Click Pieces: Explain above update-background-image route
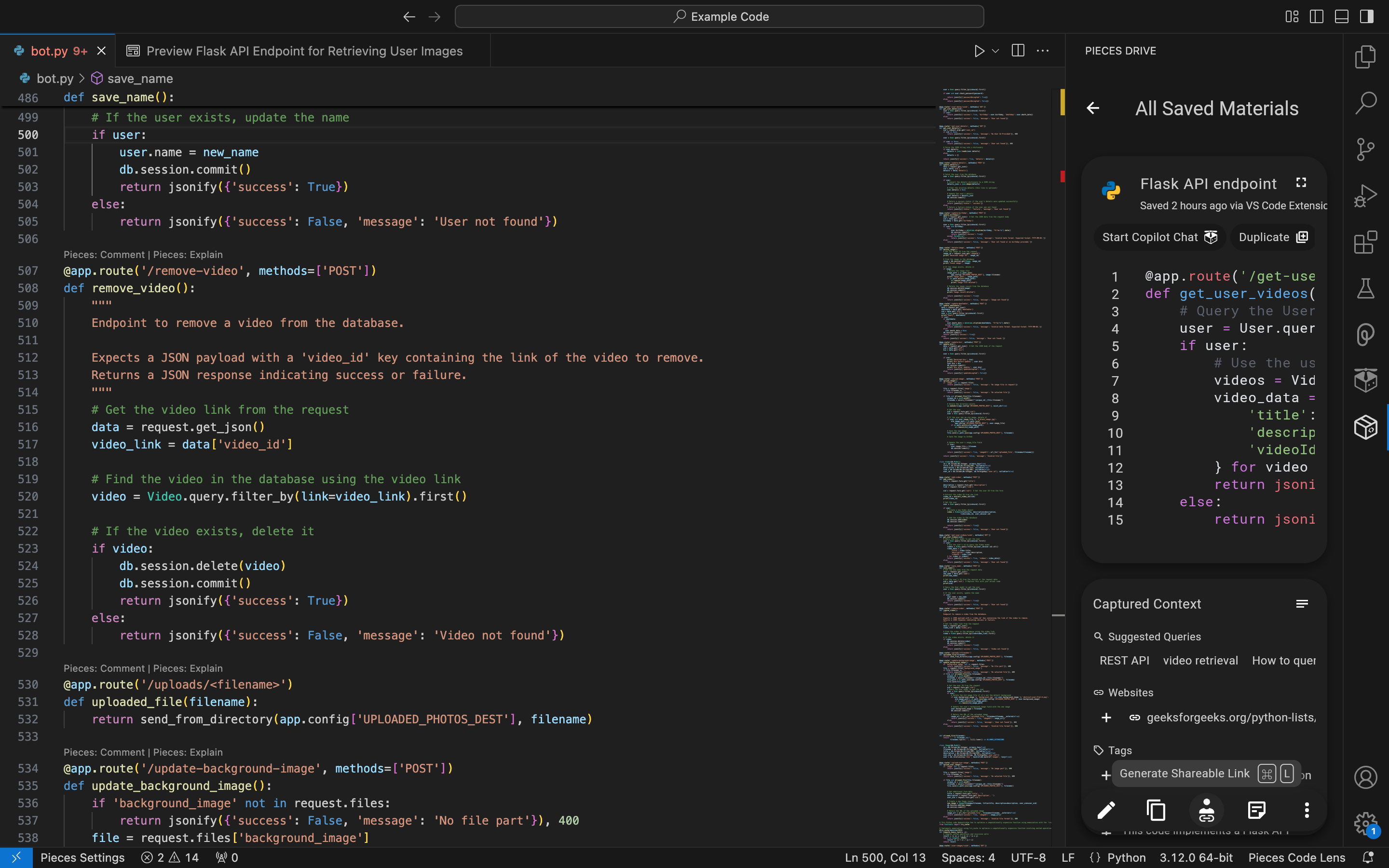This screenshot has height=868, width=1389. pyautogui.click(x=188, y=752)
